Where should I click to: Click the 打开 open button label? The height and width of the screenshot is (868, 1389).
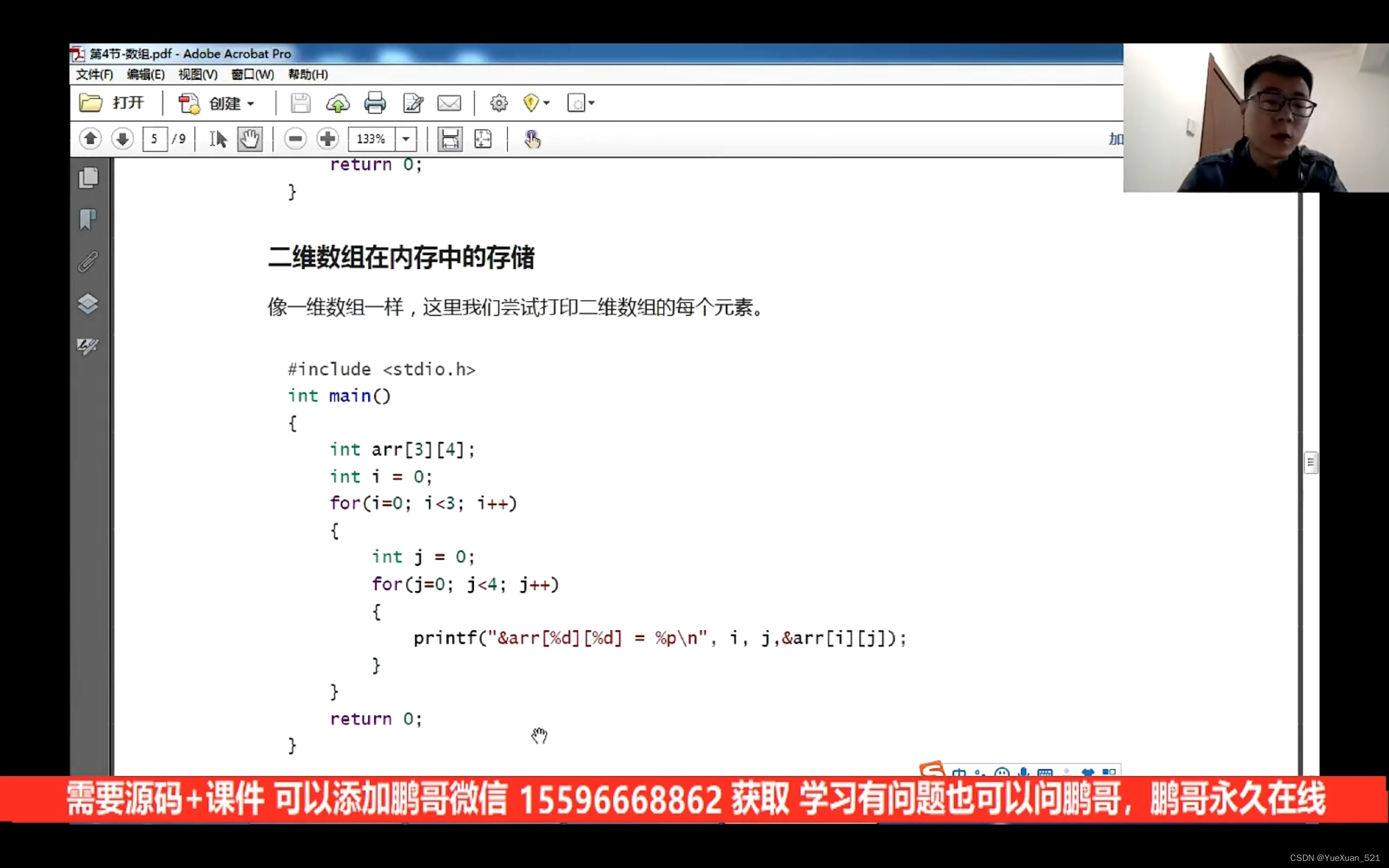tap(128, 103)
